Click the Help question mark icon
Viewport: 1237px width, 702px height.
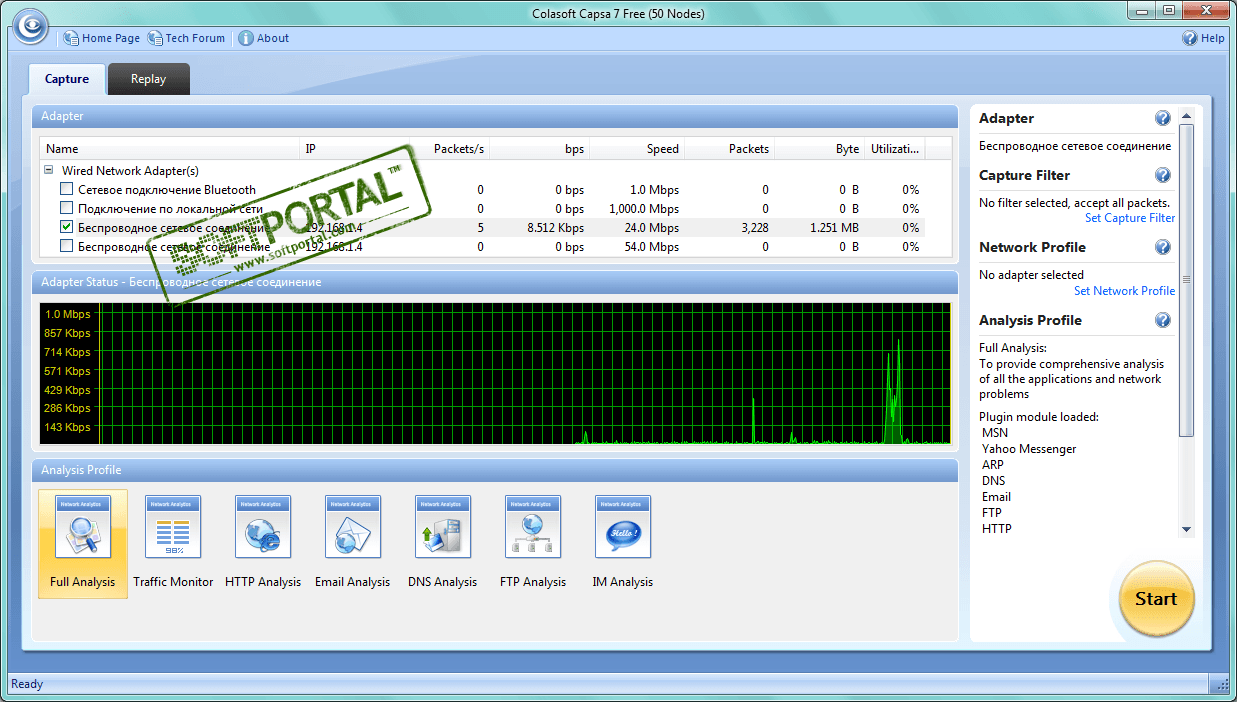tap(1190, 38)
